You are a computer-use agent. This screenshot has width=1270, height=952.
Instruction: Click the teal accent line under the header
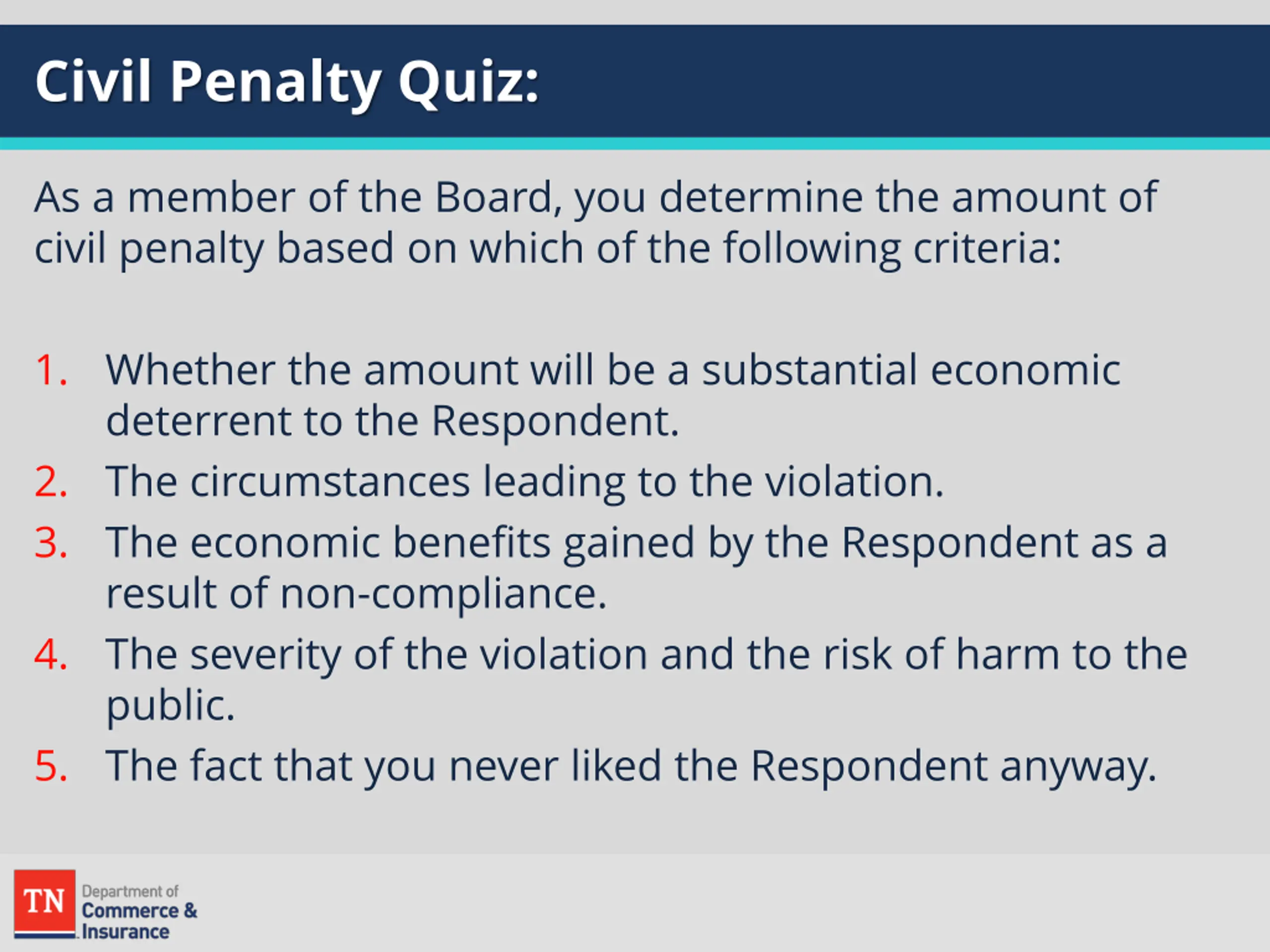635,143
